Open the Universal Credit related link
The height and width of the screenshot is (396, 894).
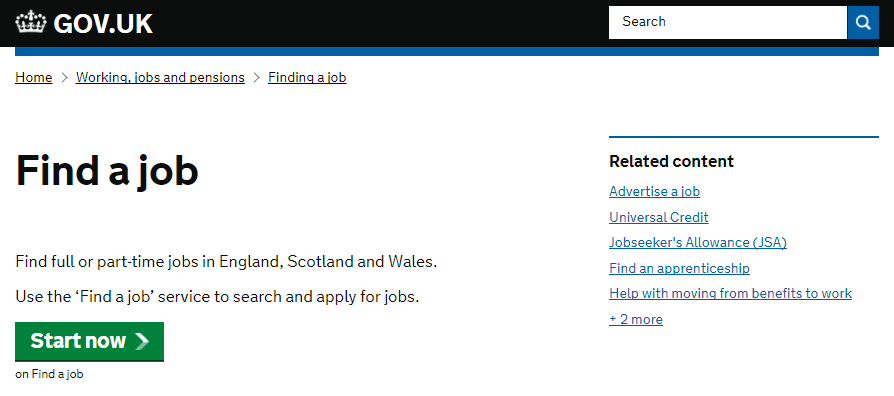(x=659, y=217)
